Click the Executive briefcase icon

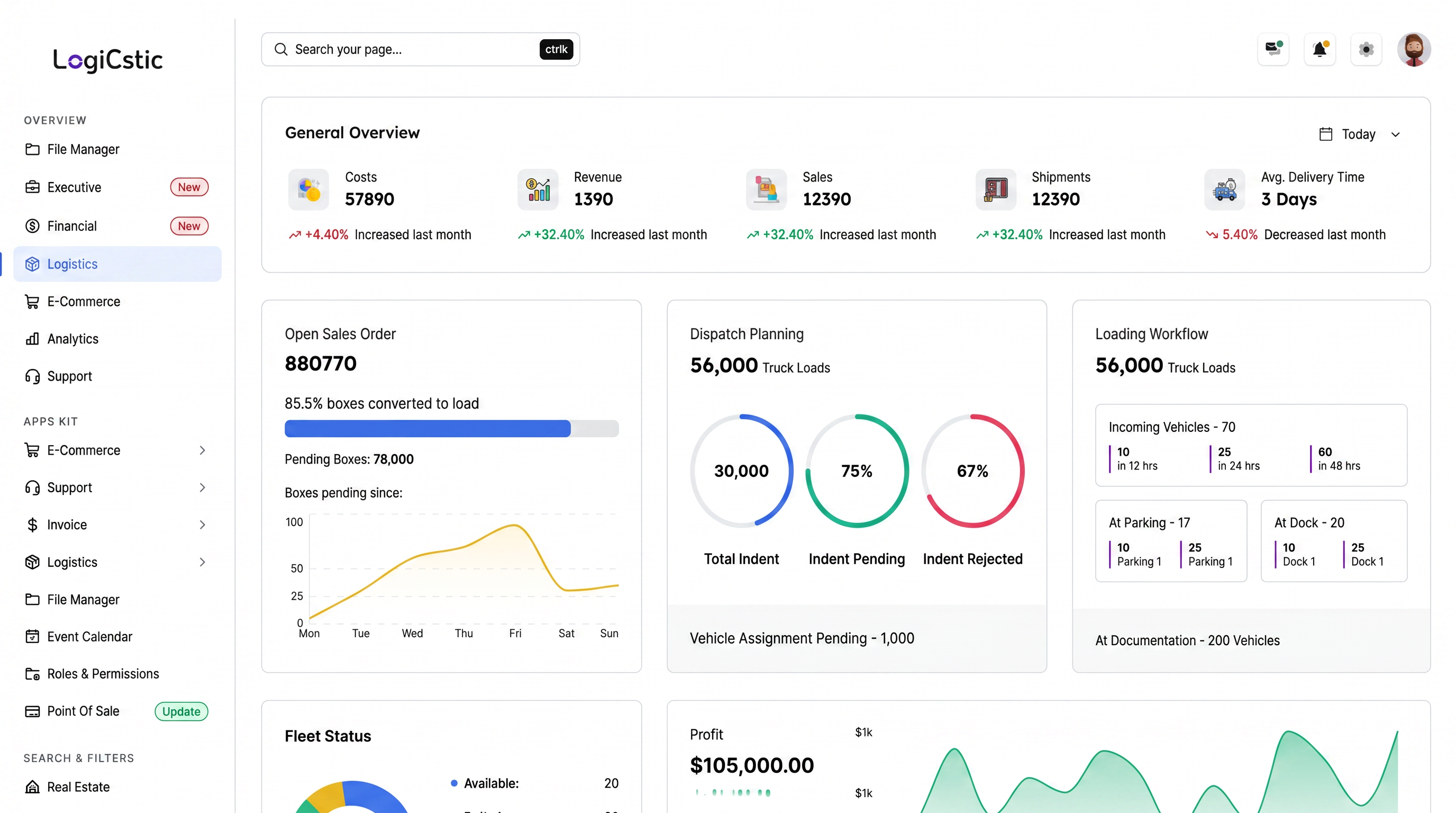point(32,187)
